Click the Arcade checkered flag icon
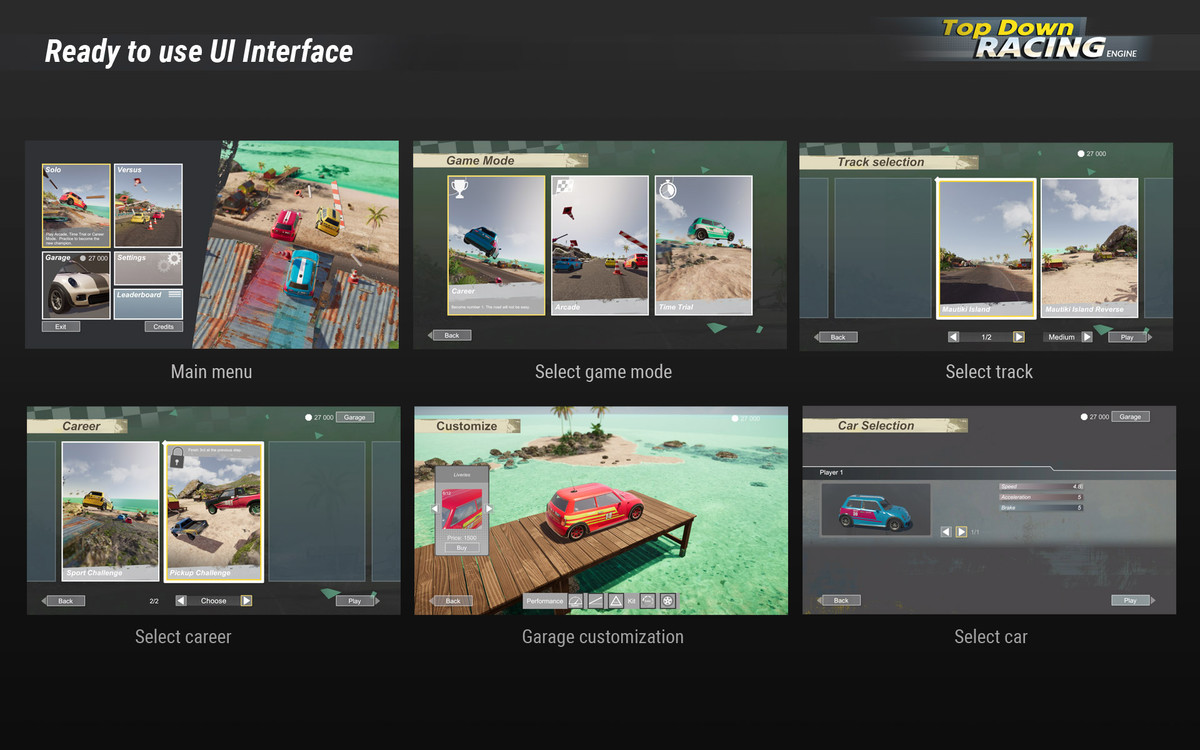 563,186
